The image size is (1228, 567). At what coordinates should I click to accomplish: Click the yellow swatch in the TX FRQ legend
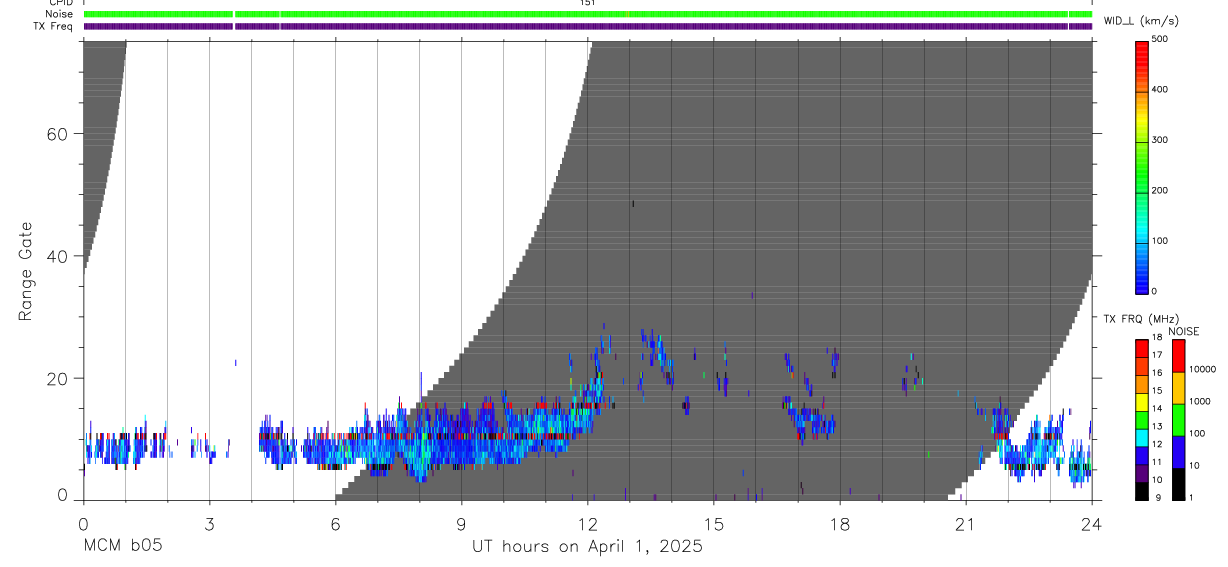tap(1142, 402)
